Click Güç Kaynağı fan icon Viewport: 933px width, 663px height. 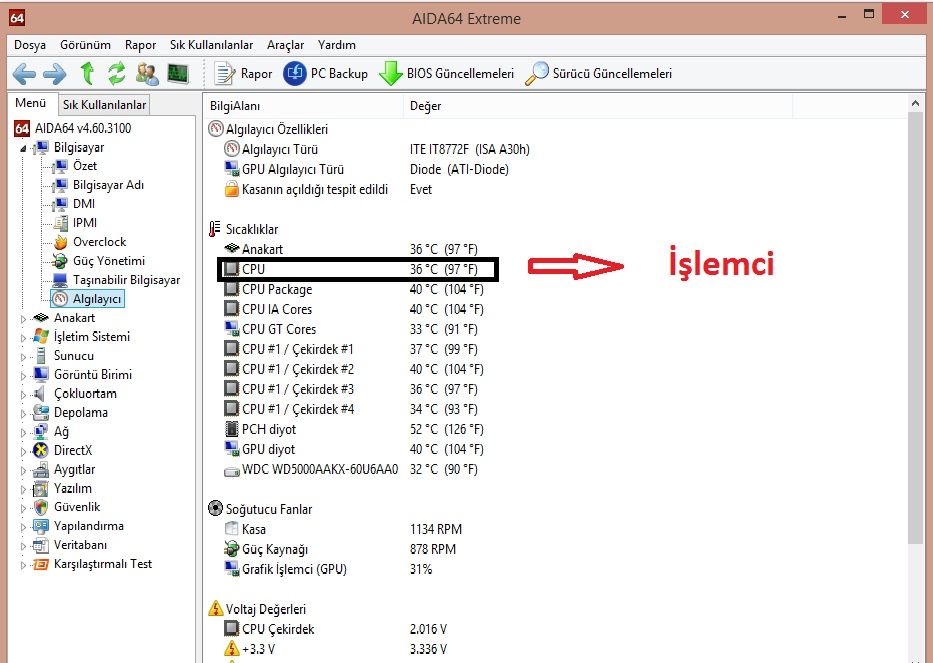coord(231,549)
